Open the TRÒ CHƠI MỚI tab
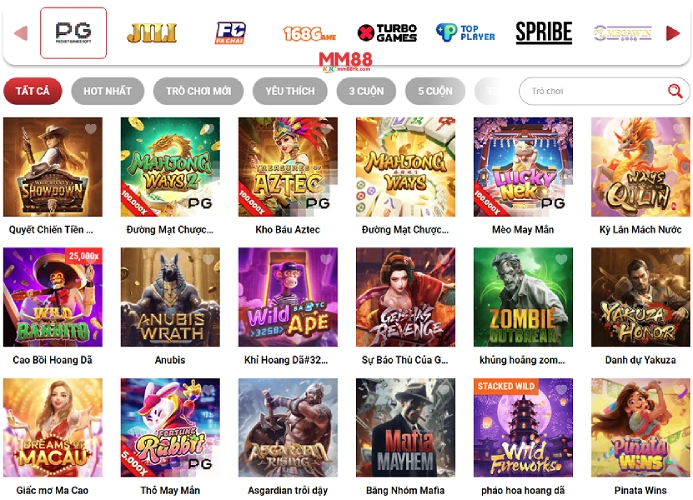Screen dimensions: 693x500 click(x=198, y=91)
